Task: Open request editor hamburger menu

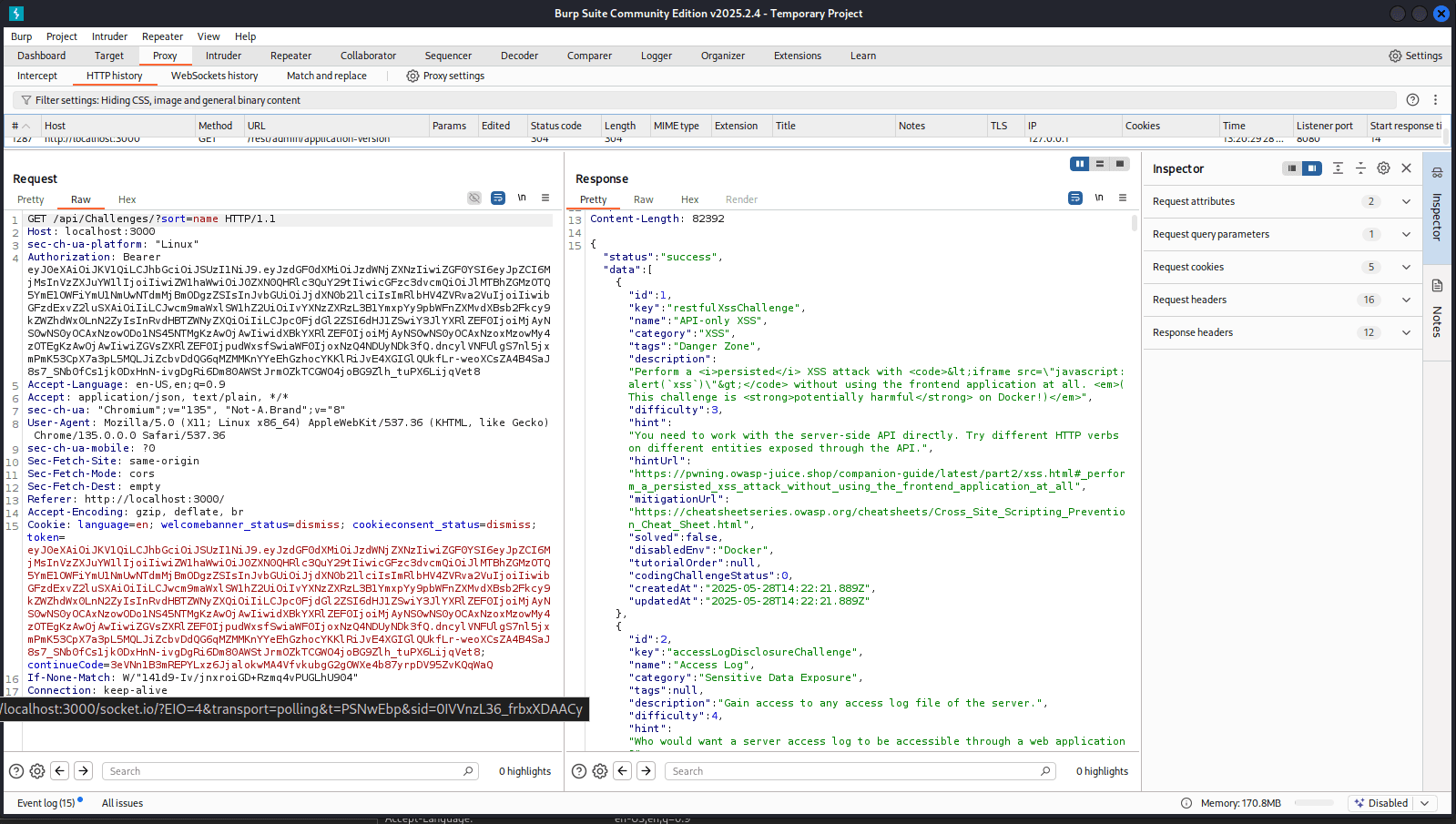Action: (545, 198)
